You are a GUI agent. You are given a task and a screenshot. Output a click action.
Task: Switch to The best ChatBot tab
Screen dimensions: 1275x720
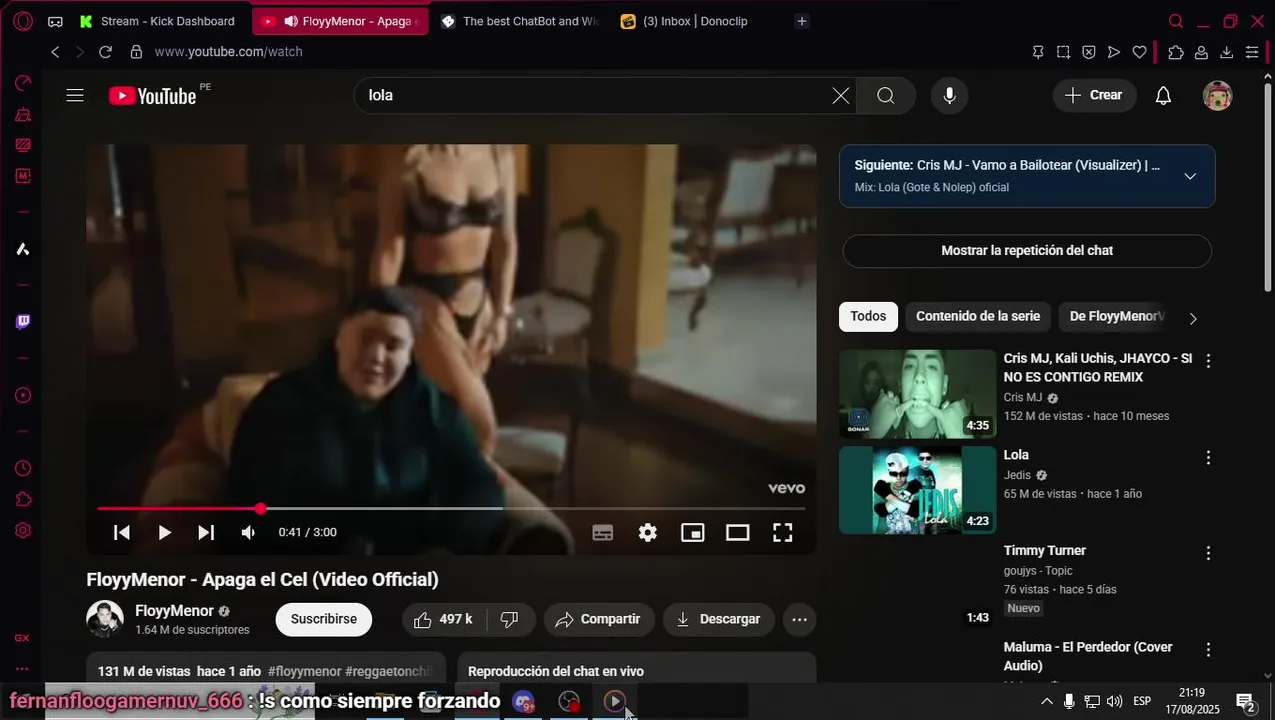[520, 21]
